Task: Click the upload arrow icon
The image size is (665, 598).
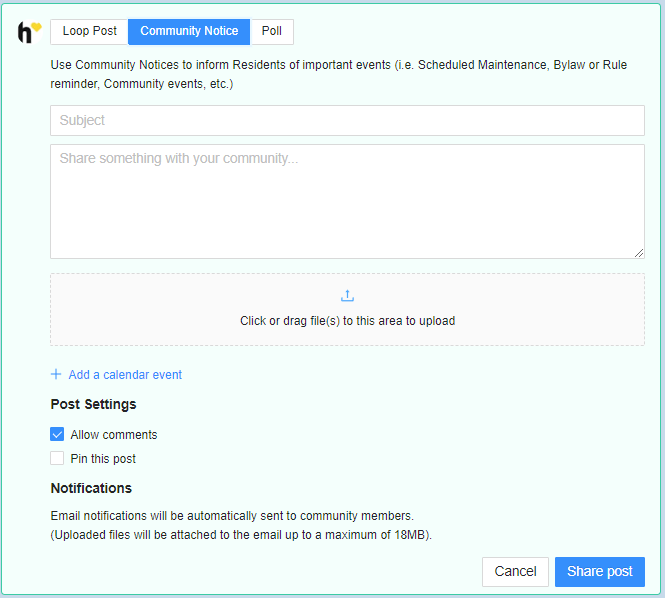Action: [347, 296]
